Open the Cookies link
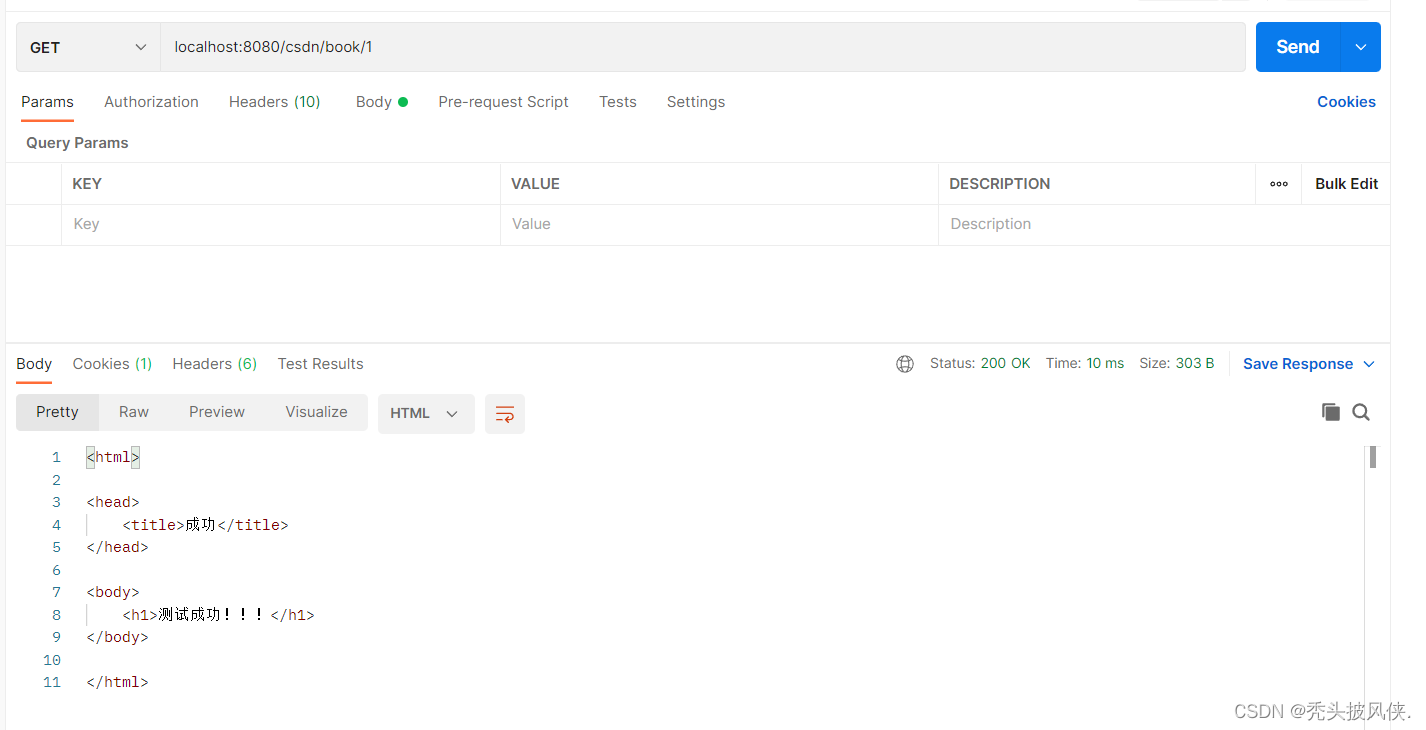Viewport: 1426px width, 730px height. tap(1346, 102)
